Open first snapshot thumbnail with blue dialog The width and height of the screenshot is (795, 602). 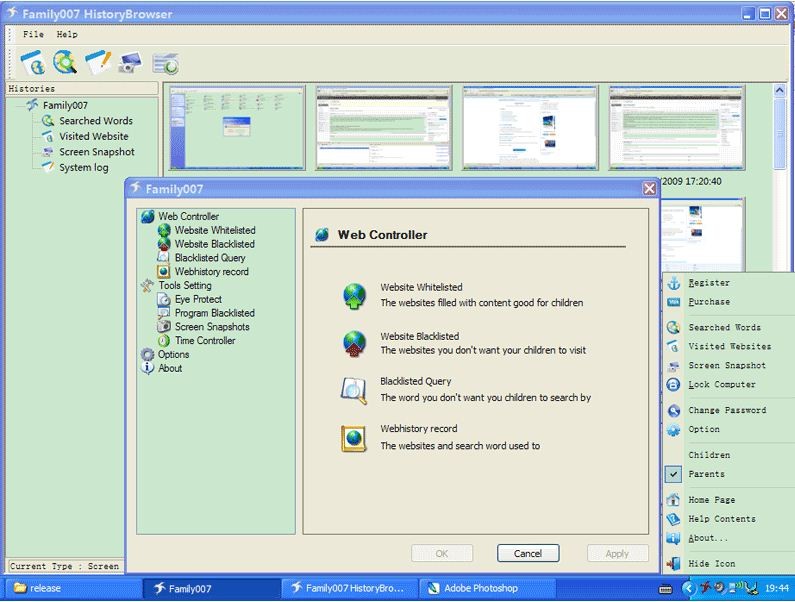point(237,127)
